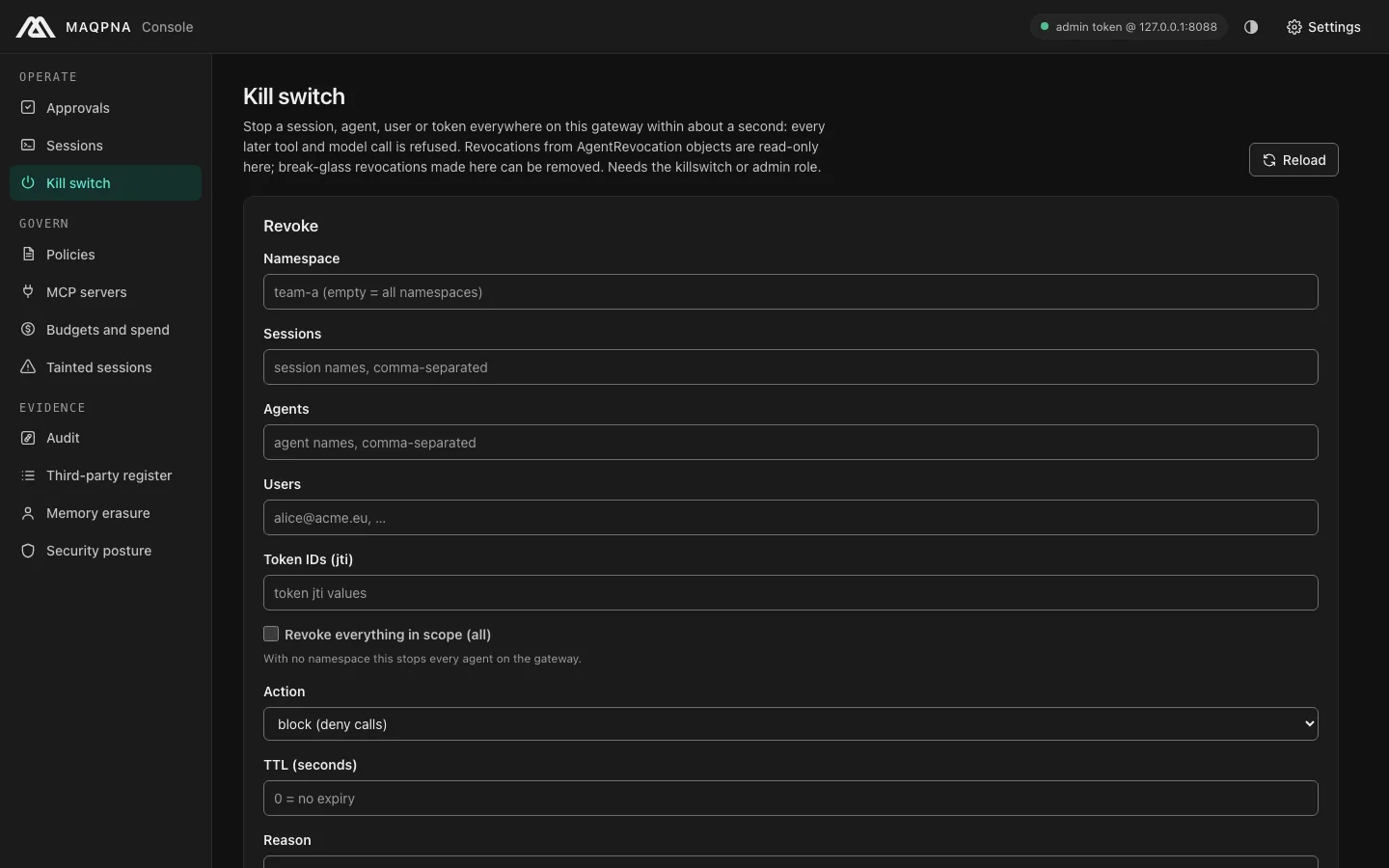Click the Third-party register list icon
The height and width of the screenshot is (868, 1389).
(28, 475)
